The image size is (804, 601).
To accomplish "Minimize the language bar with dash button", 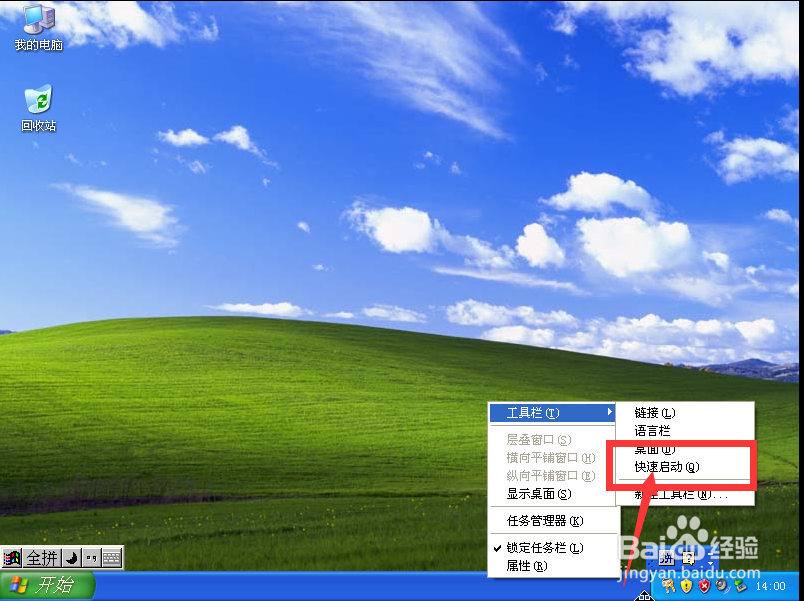I will [x=711, y=554].
